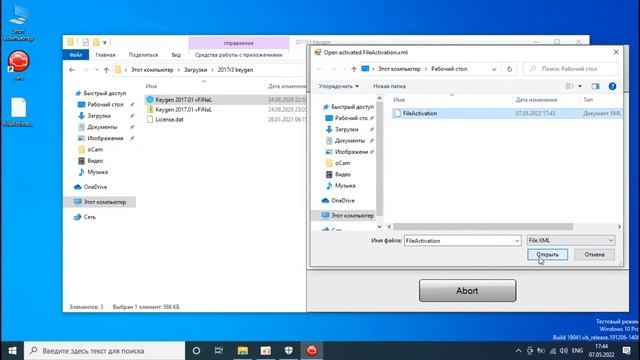This screenshot has height=360, width=640.
Task: Toggle the preview pane icon in the dialog
Action: pyautogui.click(x=596, y=86)
